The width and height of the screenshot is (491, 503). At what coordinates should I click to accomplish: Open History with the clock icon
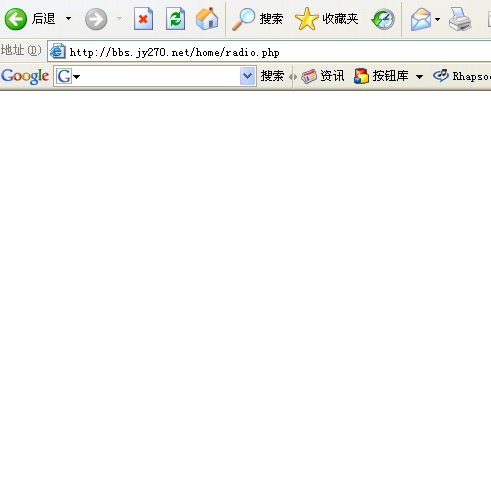point(383,19)
